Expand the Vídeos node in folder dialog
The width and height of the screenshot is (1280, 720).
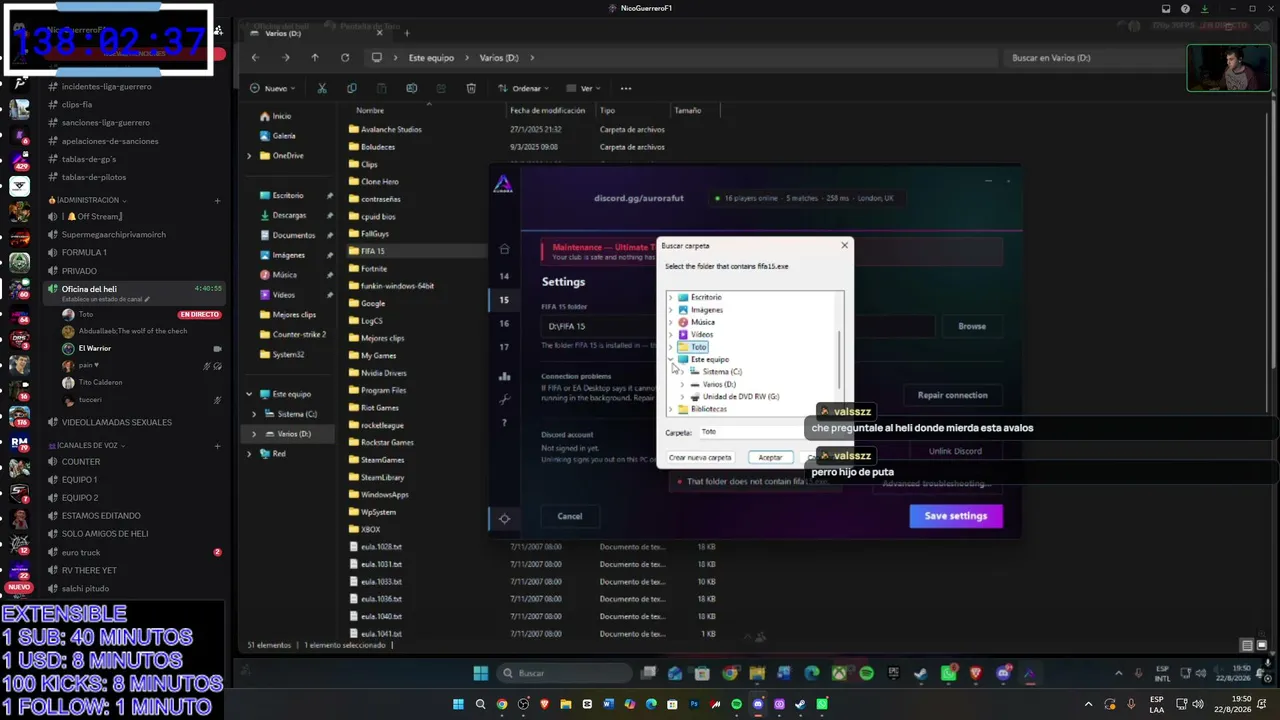[x=671, y=335]
